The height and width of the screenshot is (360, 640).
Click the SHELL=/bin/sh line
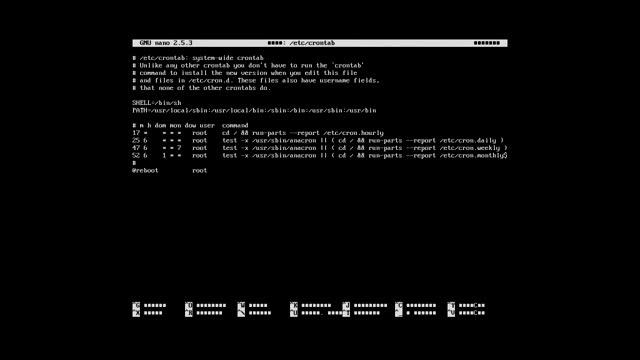click(x=157, y=103)
